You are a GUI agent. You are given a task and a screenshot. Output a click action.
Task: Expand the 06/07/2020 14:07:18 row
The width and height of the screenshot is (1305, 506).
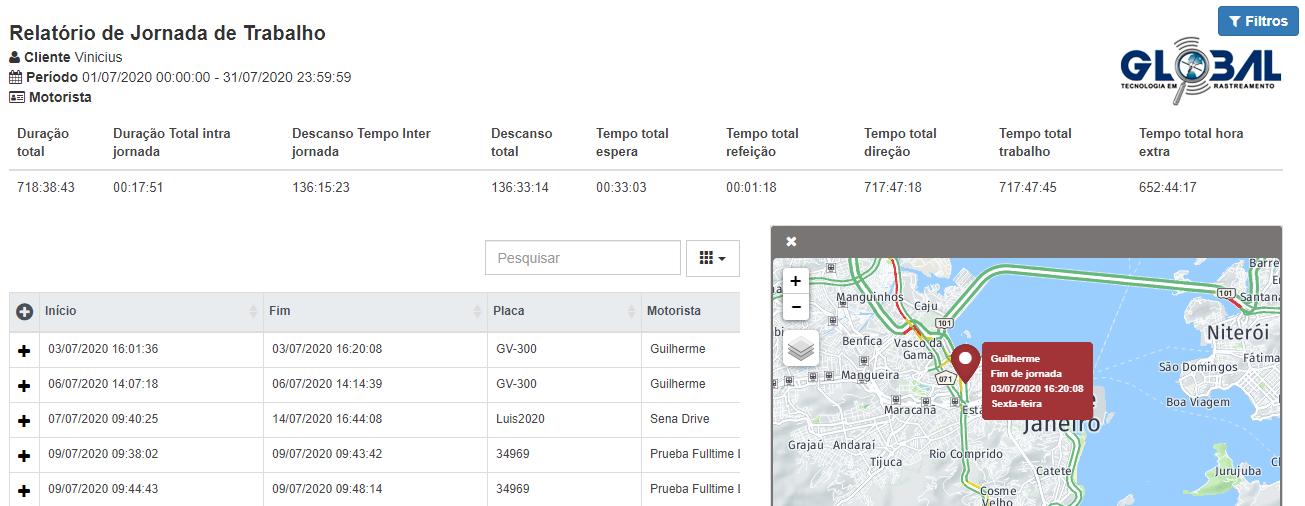point(25,385)
